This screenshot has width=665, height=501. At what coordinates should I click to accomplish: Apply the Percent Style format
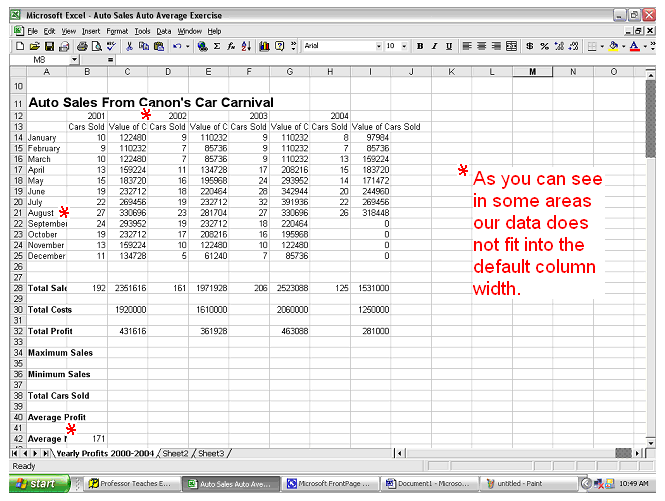tap(544, 46)
